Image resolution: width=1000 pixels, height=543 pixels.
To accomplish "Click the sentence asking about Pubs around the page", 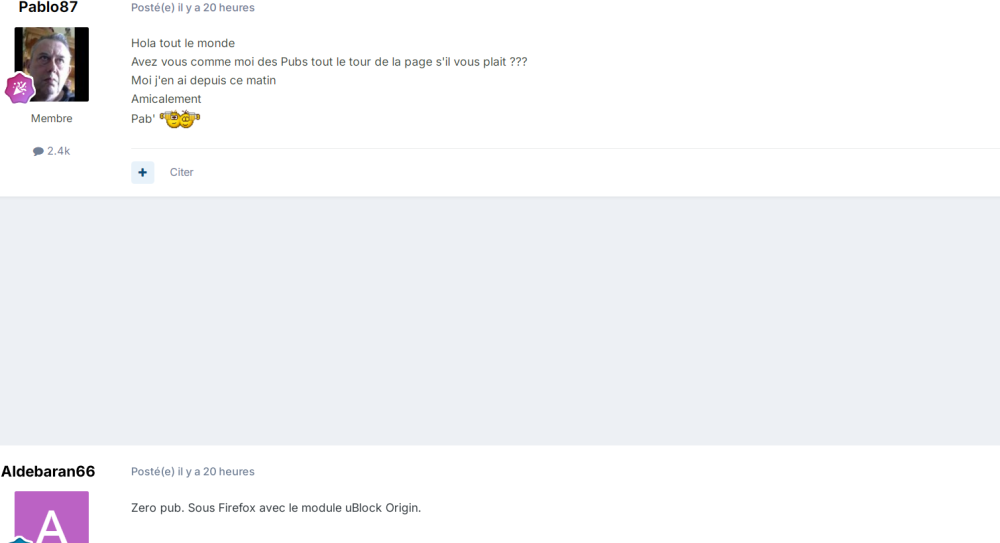I will (x=329, y=62).
